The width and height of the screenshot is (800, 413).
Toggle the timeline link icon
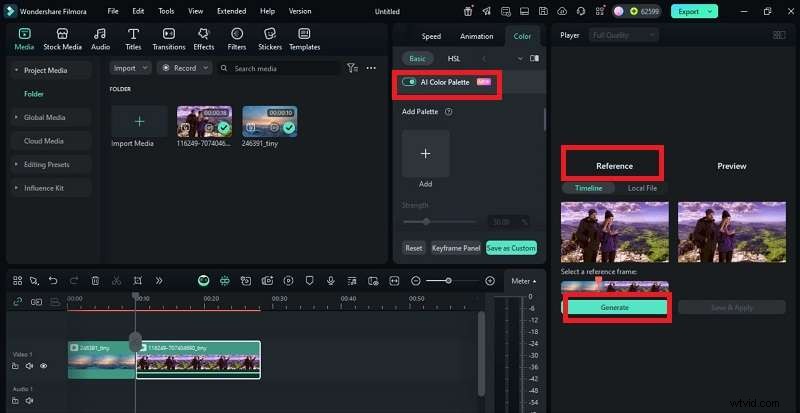(17, 302)
